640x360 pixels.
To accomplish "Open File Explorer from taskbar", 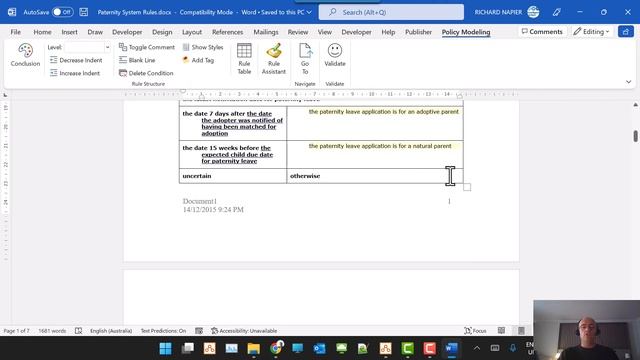I will tap(253, 349).
